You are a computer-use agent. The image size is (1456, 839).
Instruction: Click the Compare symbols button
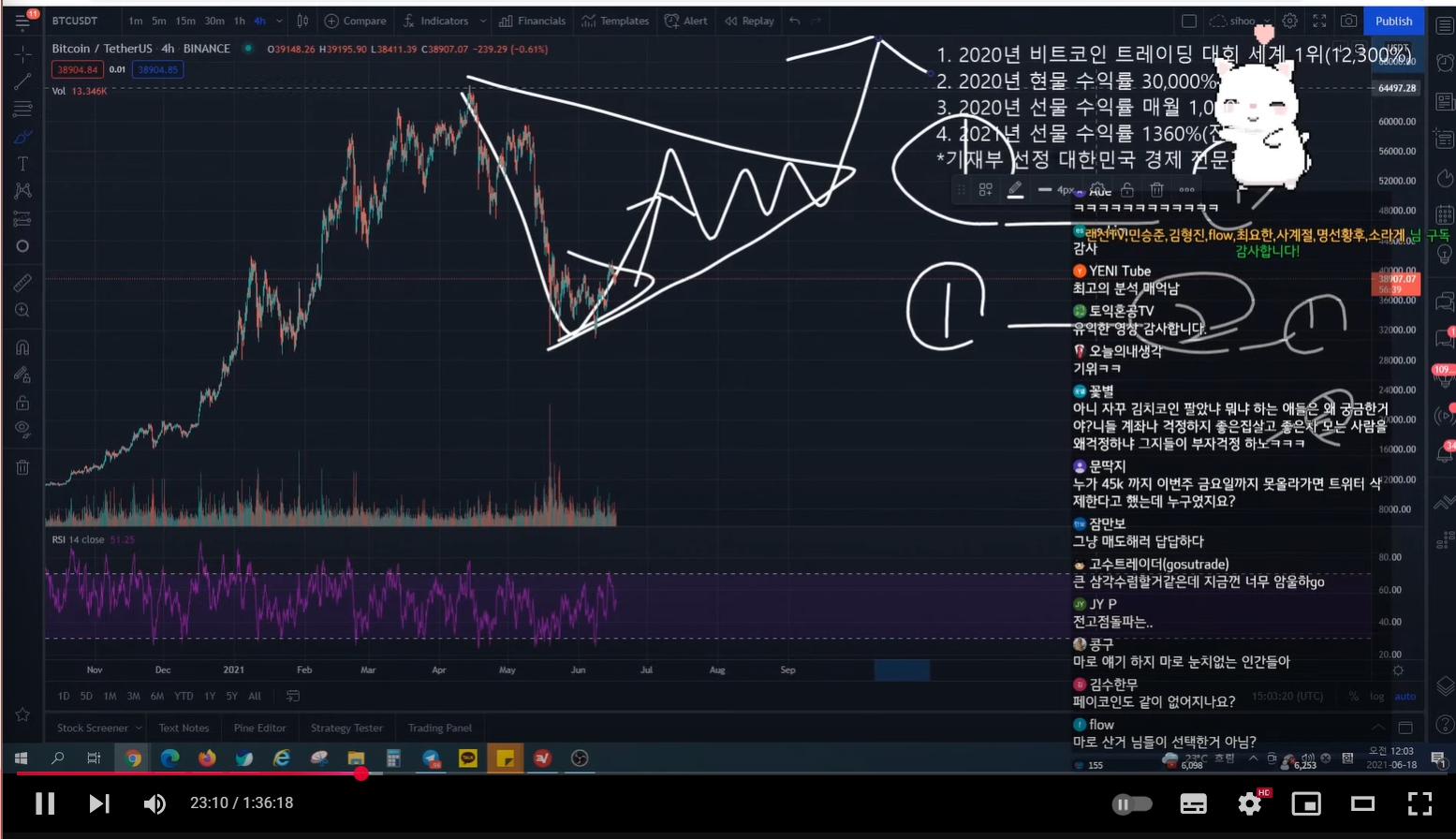pos(355,21)
